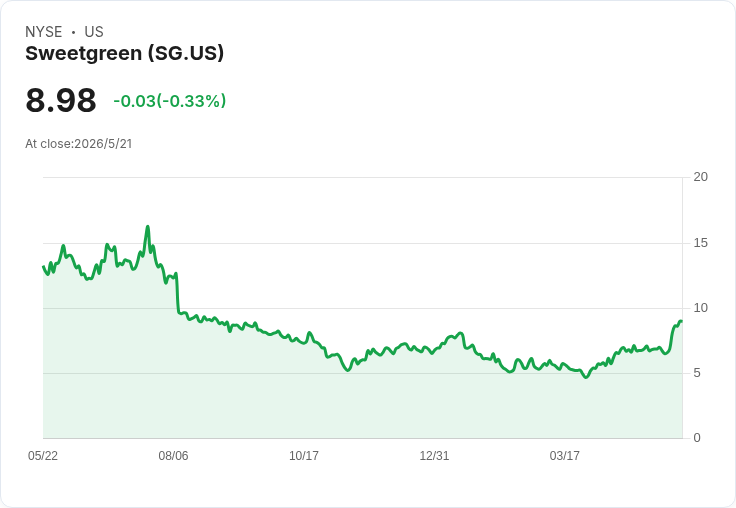Click the 0 value on price axis
Viewport: 736px width, 508px height.
[697, 438]
